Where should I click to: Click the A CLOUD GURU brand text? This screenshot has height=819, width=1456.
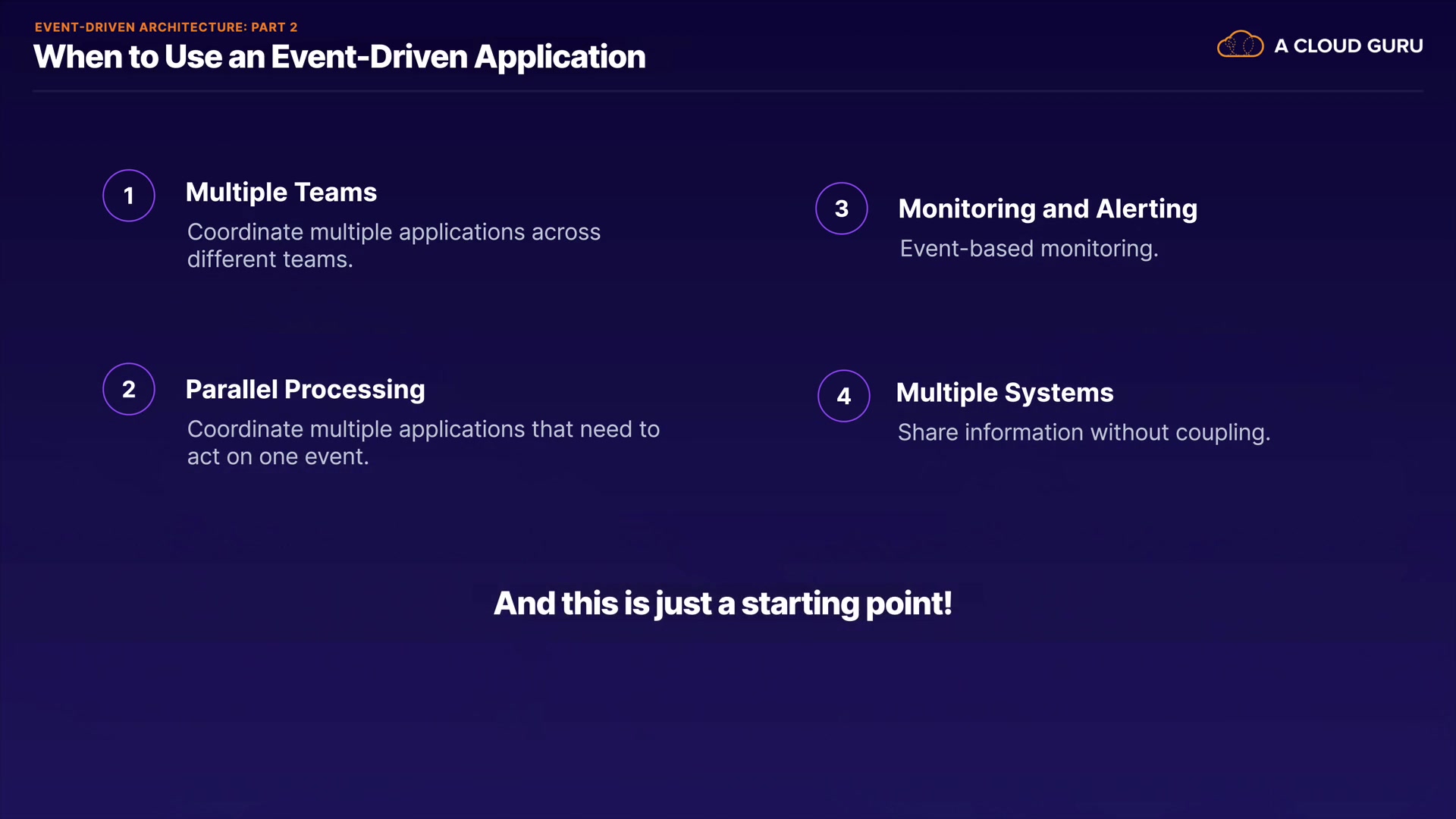pos(1348,46)
